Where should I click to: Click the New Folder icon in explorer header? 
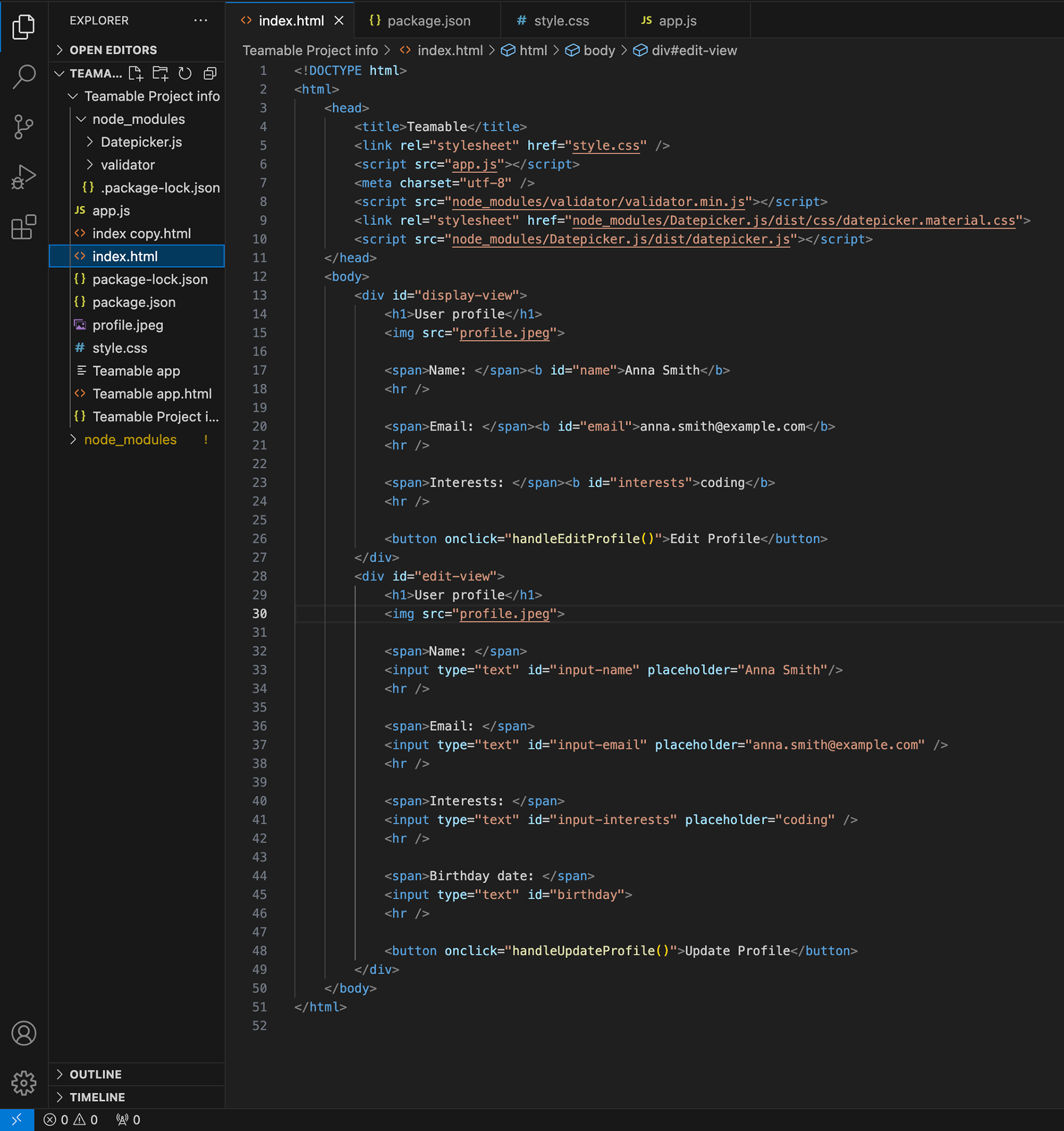pyautogui.click(x=160, y=73)
